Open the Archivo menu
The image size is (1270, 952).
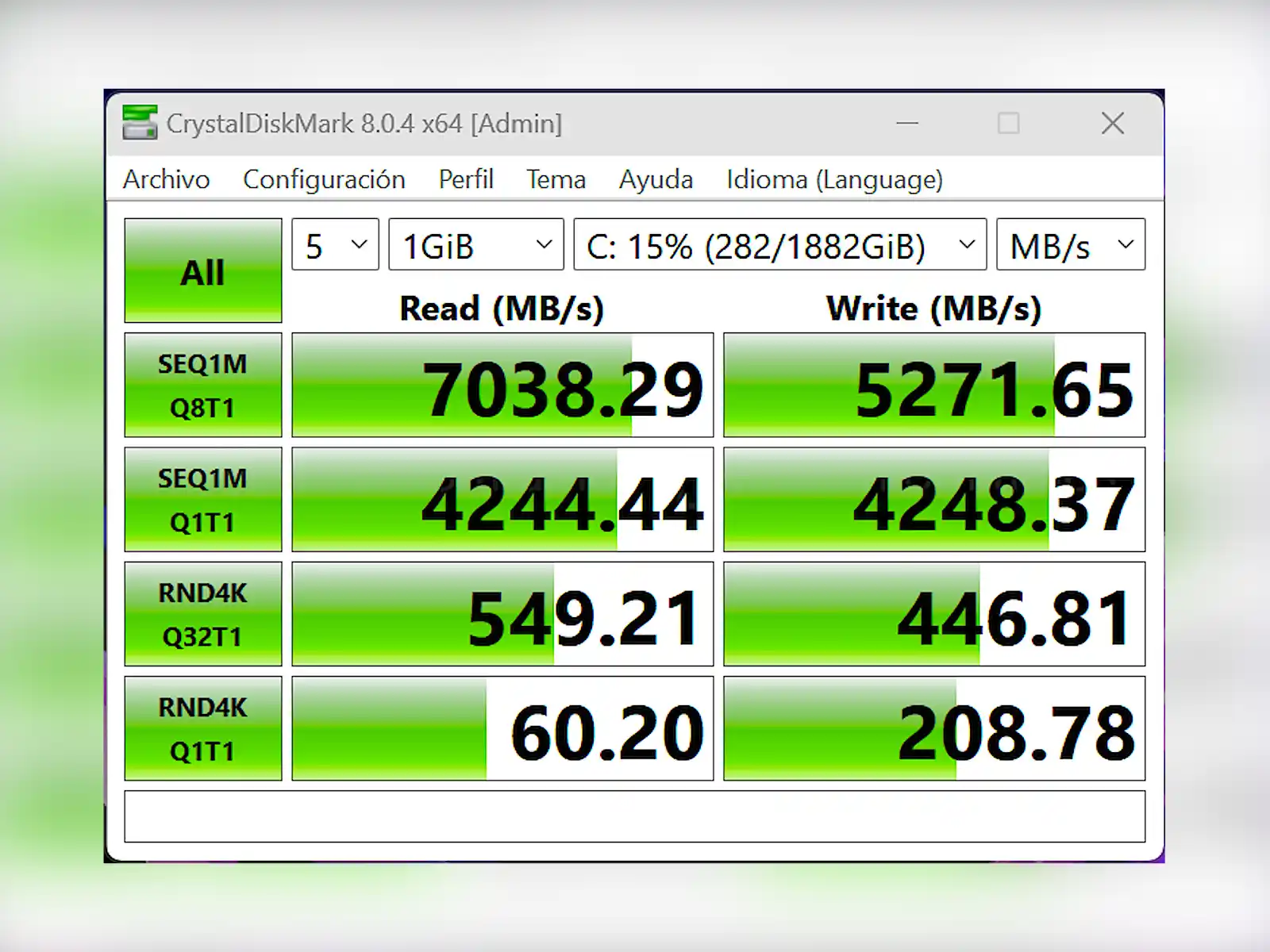click(x=166, y=179)
